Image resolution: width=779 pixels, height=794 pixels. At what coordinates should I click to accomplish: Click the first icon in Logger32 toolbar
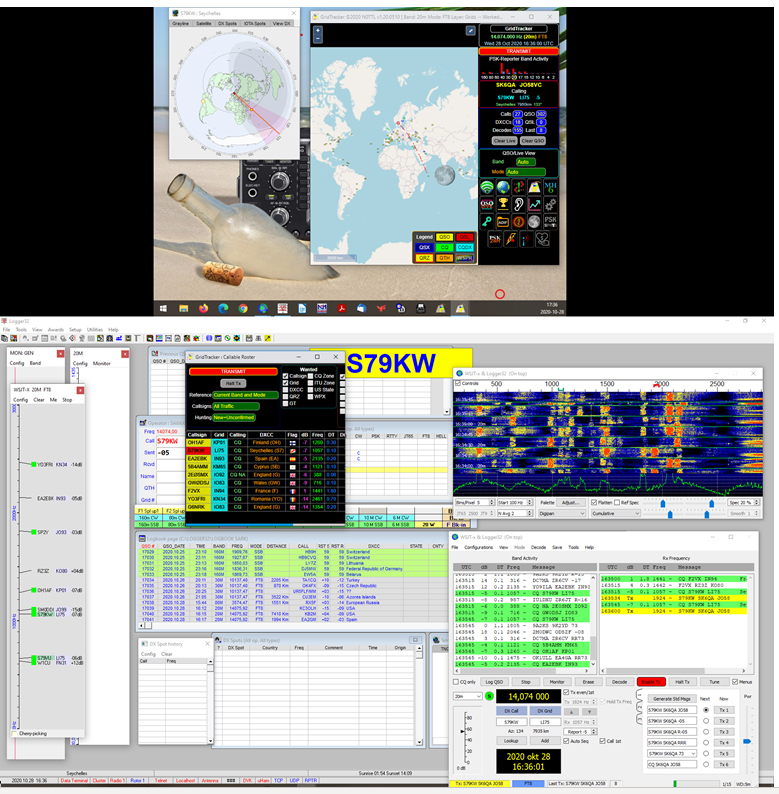(5, 338)
